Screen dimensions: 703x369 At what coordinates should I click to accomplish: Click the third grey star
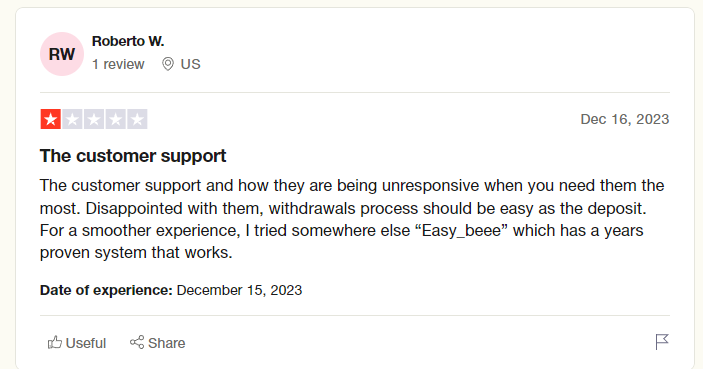(94, 119)
